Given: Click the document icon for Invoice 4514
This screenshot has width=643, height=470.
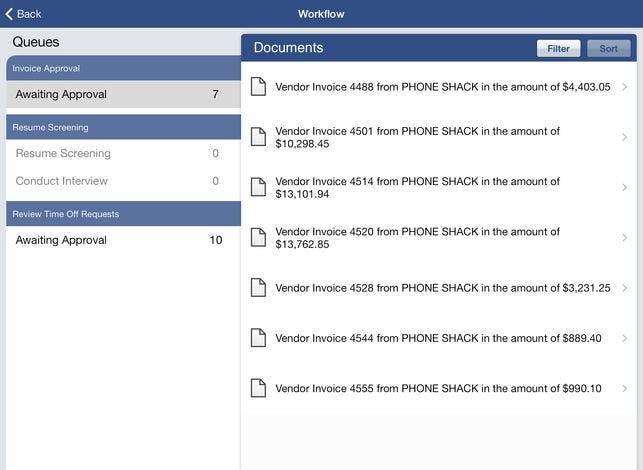Looking at the screenshot, I should tap(258, 187).
